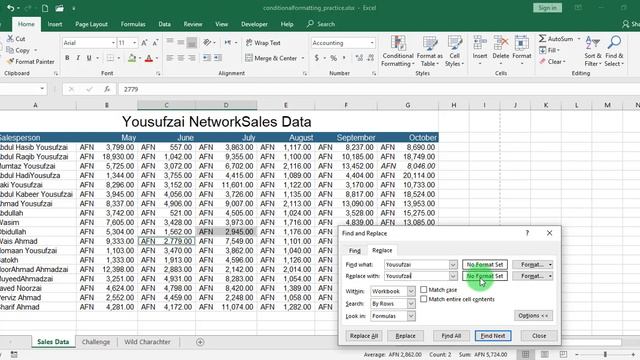The image size is (640, 360).
Task: Open the Look in Formulas dropdown
Action: 411,316
